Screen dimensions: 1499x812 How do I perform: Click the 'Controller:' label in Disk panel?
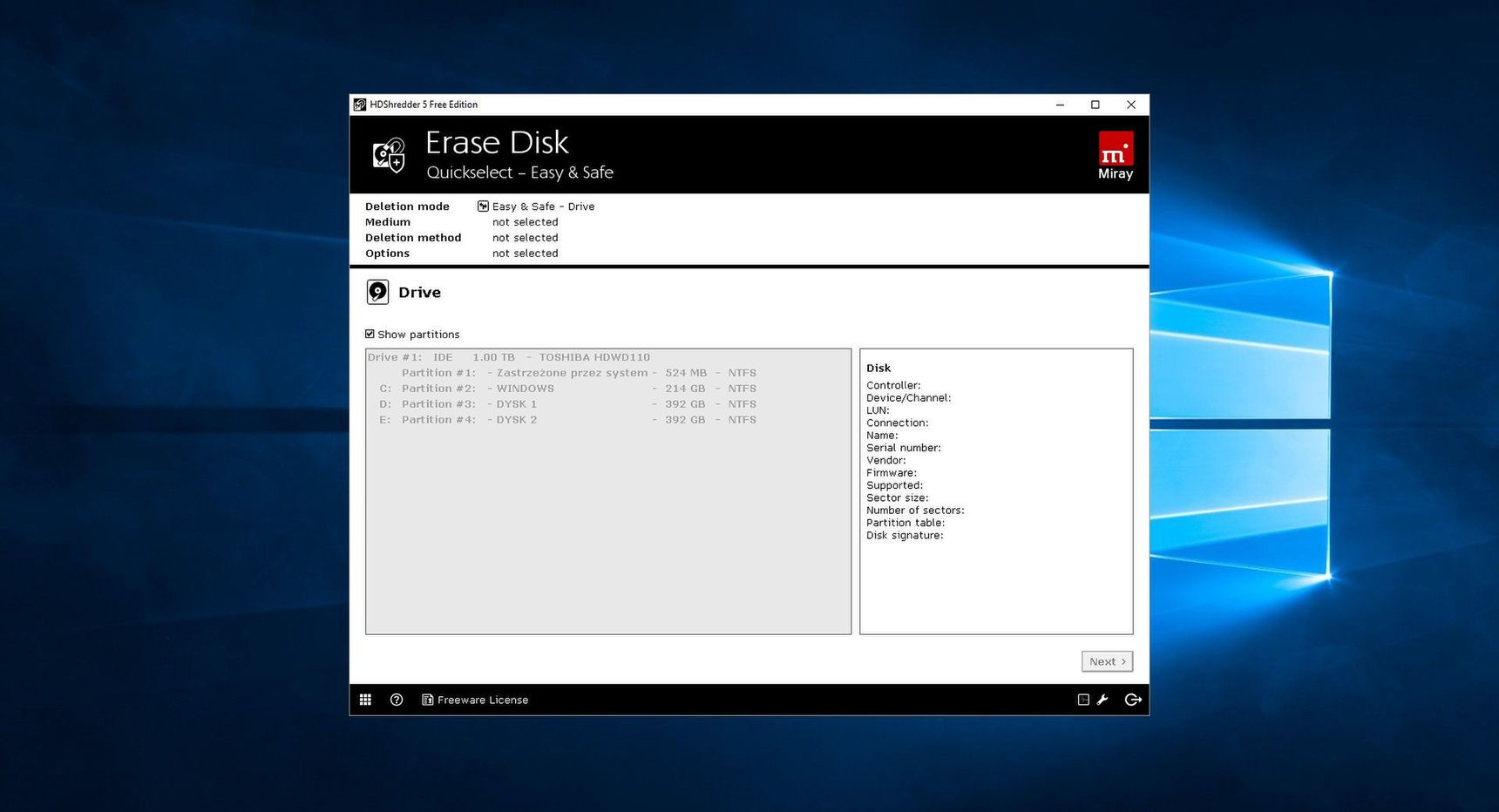click(x=893, y=385)
